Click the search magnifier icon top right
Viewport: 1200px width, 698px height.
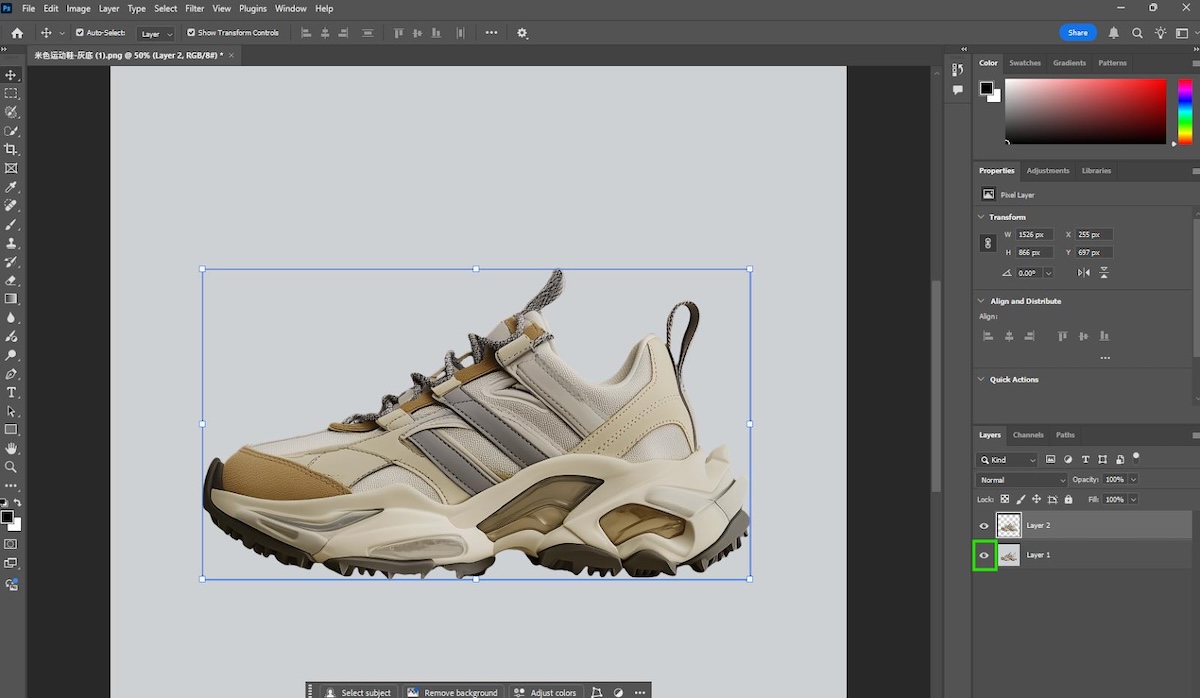point(1137,33)
